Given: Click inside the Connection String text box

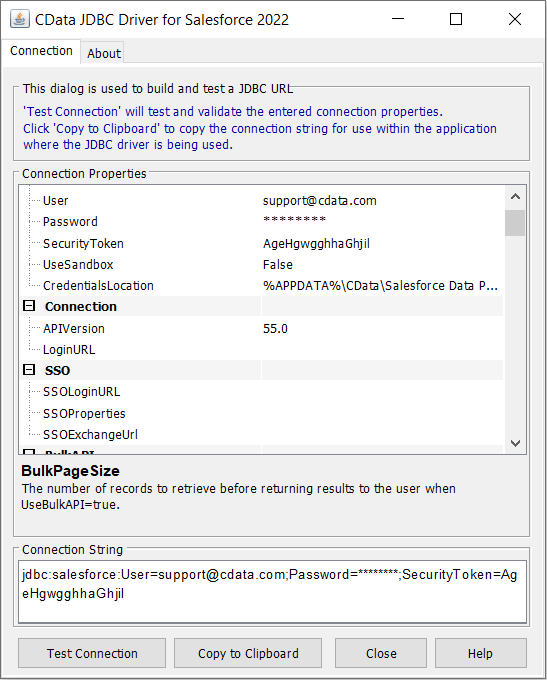Looking at the screenshot, I should tap(272, 592).
